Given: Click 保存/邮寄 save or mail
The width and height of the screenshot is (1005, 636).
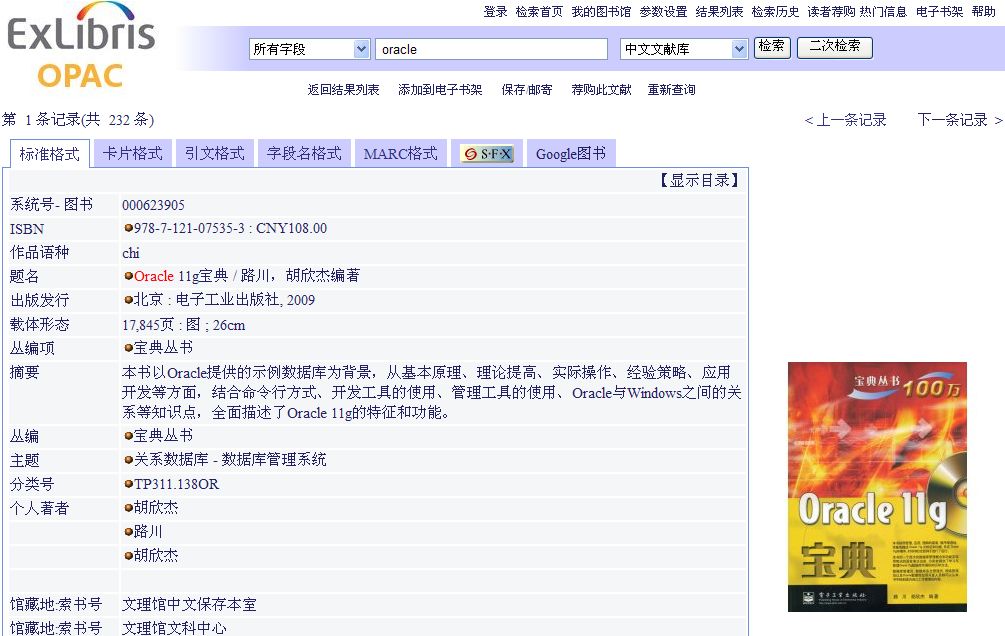Looking at the screenshot, I should point(527,90).
